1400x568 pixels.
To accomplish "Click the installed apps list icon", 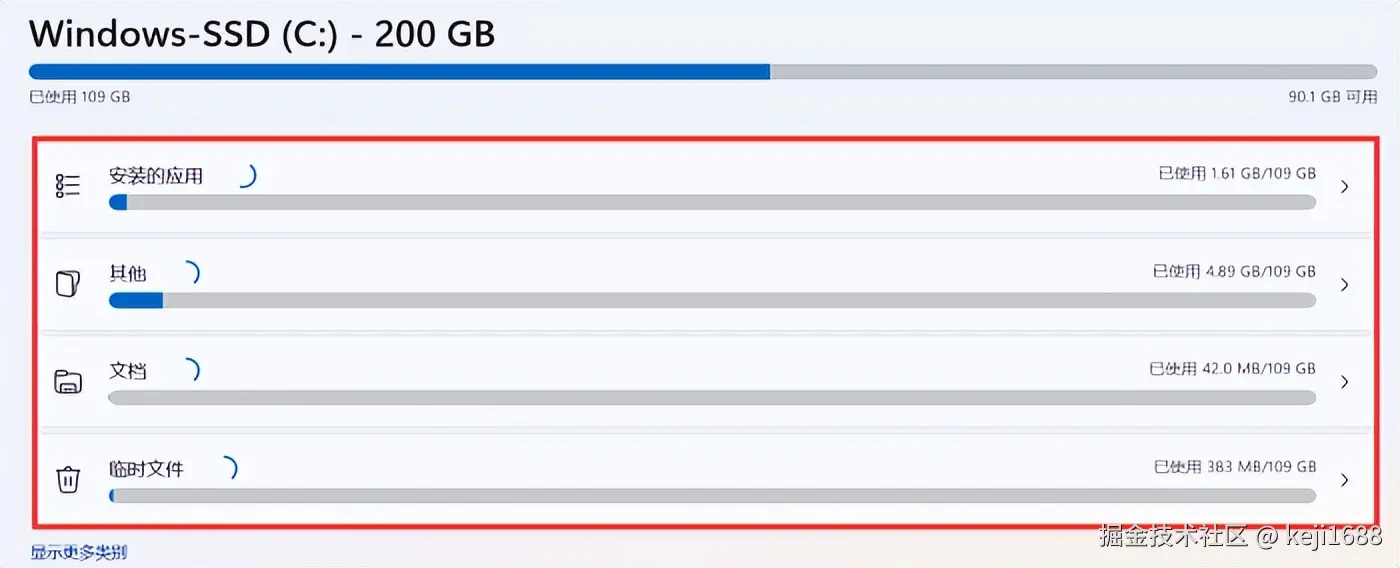I will (x=68, y=186).
